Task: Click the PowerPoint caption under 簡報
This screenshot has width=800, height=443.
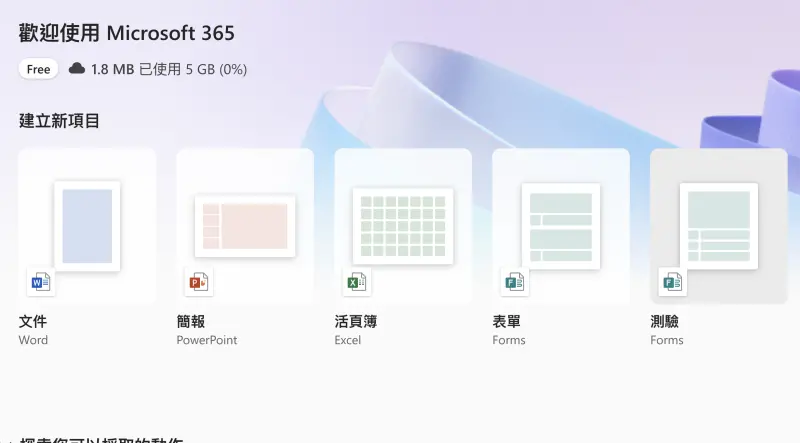Action: (207, 340)
